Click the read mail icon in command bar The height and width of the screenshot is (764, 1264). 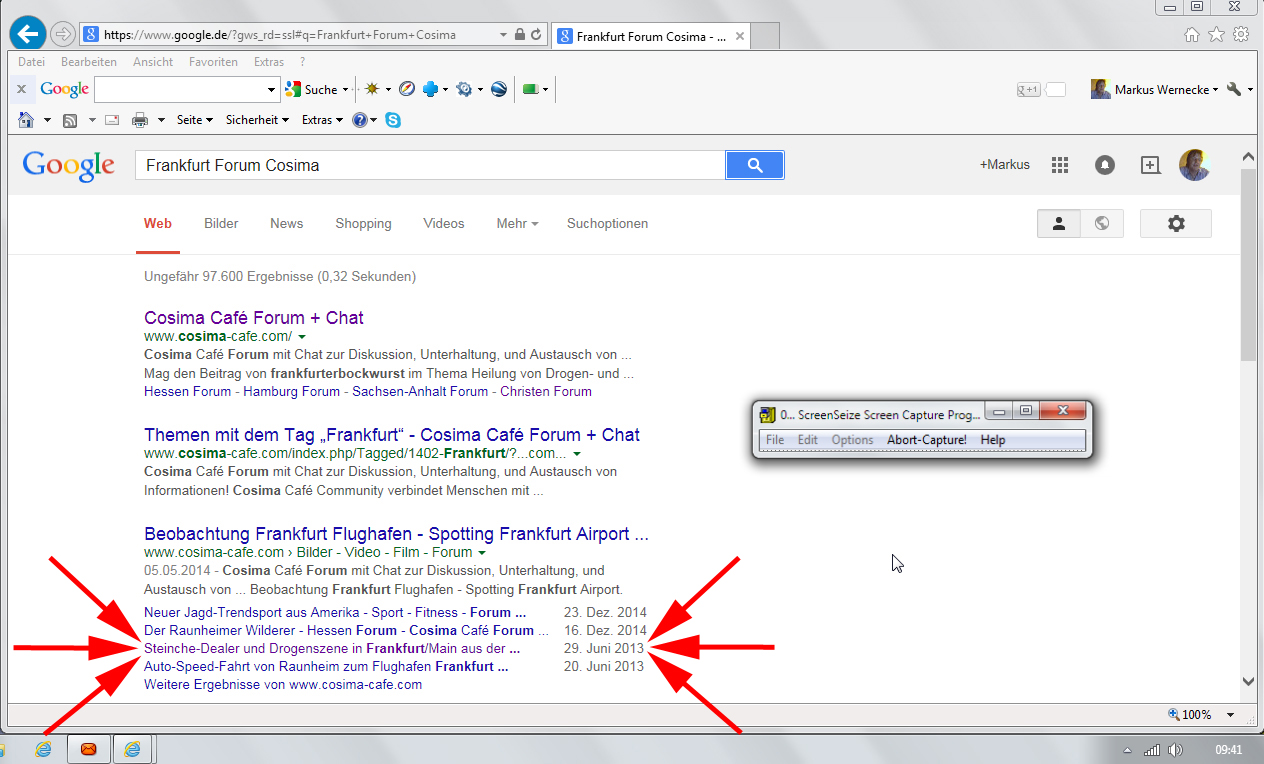(112, 120)
